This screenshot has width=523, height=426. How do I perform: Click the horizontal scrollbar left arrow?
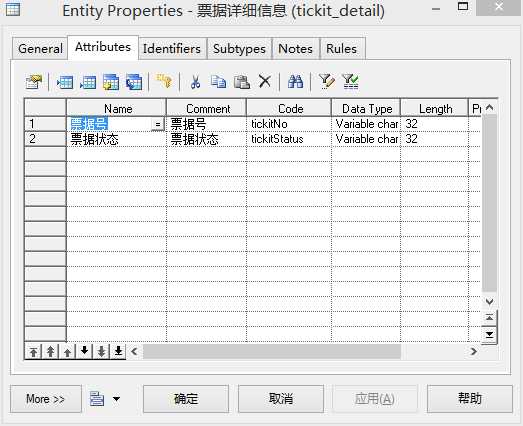tap(134, 351)
